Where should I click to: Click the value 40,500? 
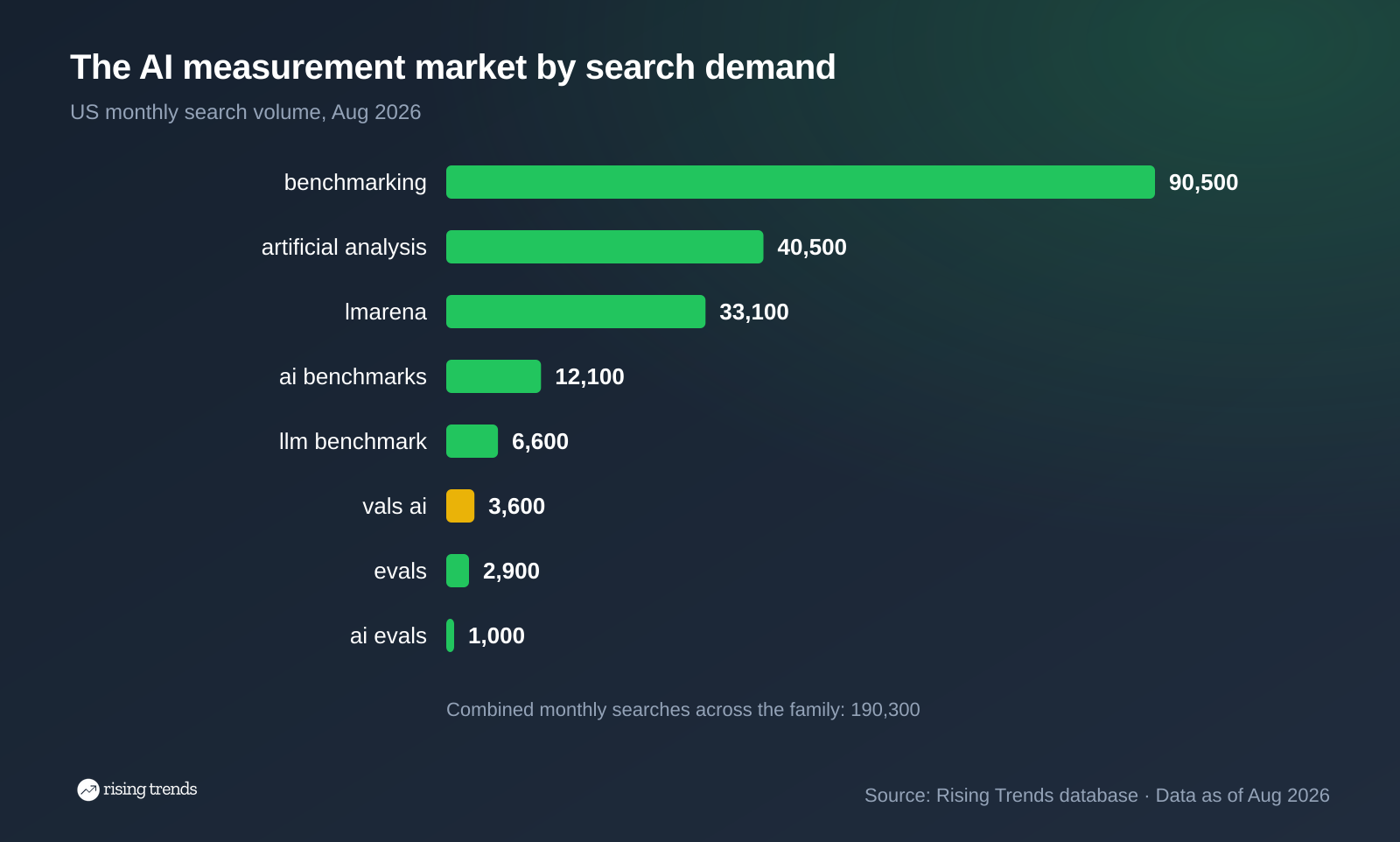pos(812,247)
